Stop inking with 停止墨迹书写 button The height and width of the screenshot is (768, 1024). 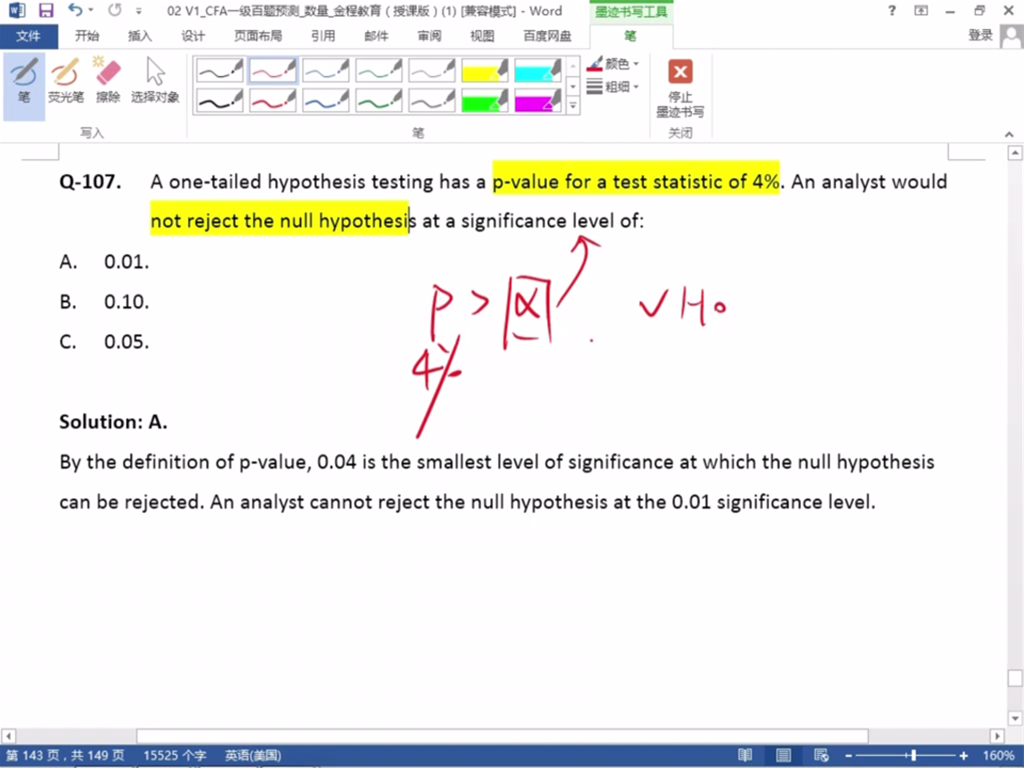[680, 89]
